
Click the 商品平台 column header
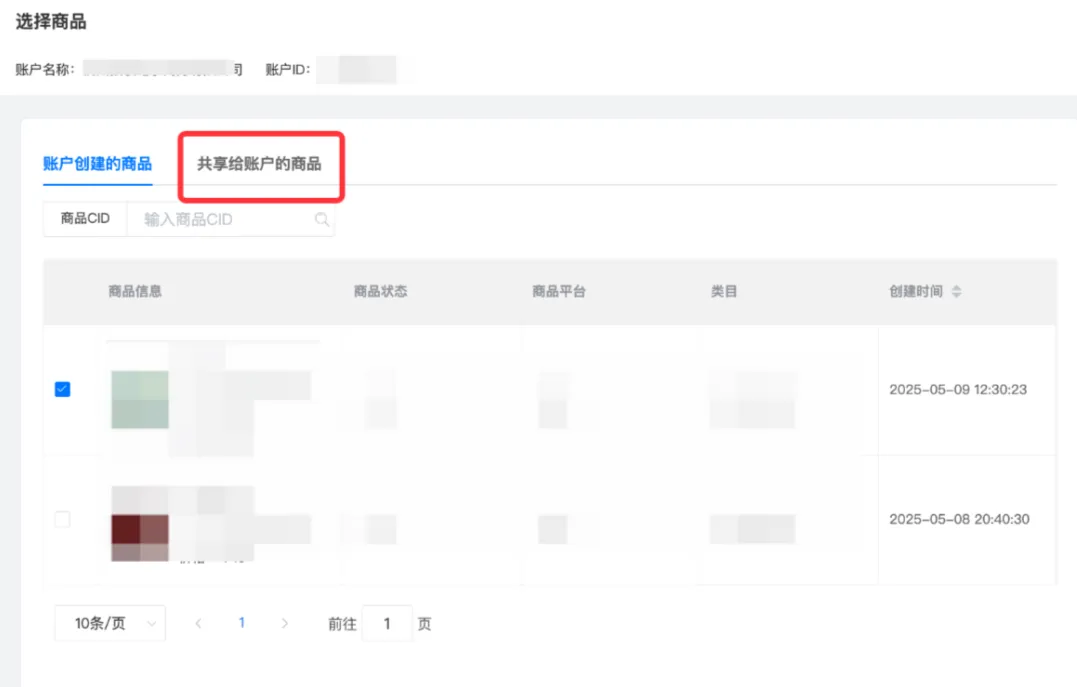point(559,291)
